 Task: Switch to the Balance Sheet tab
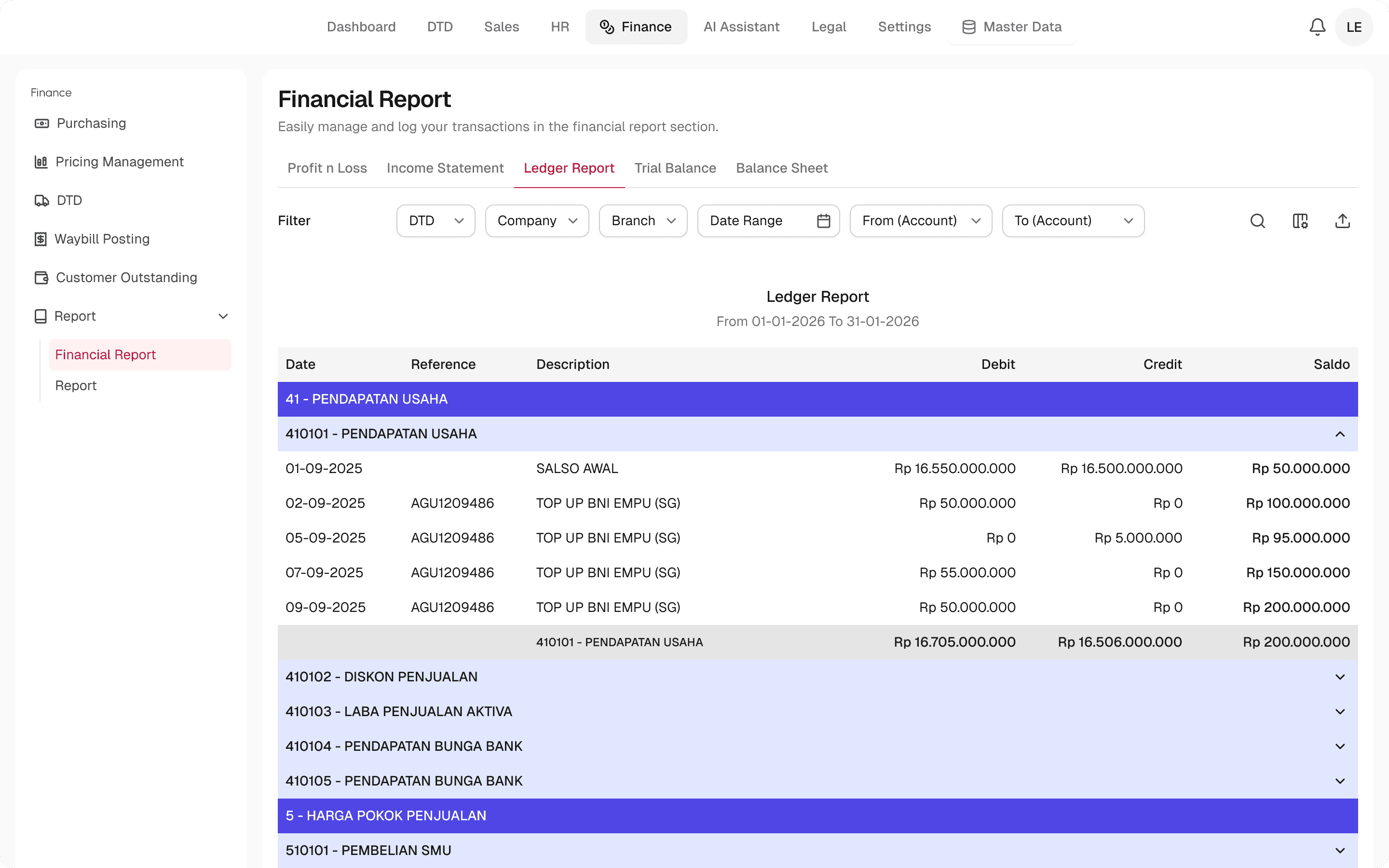tap(782, 168)
